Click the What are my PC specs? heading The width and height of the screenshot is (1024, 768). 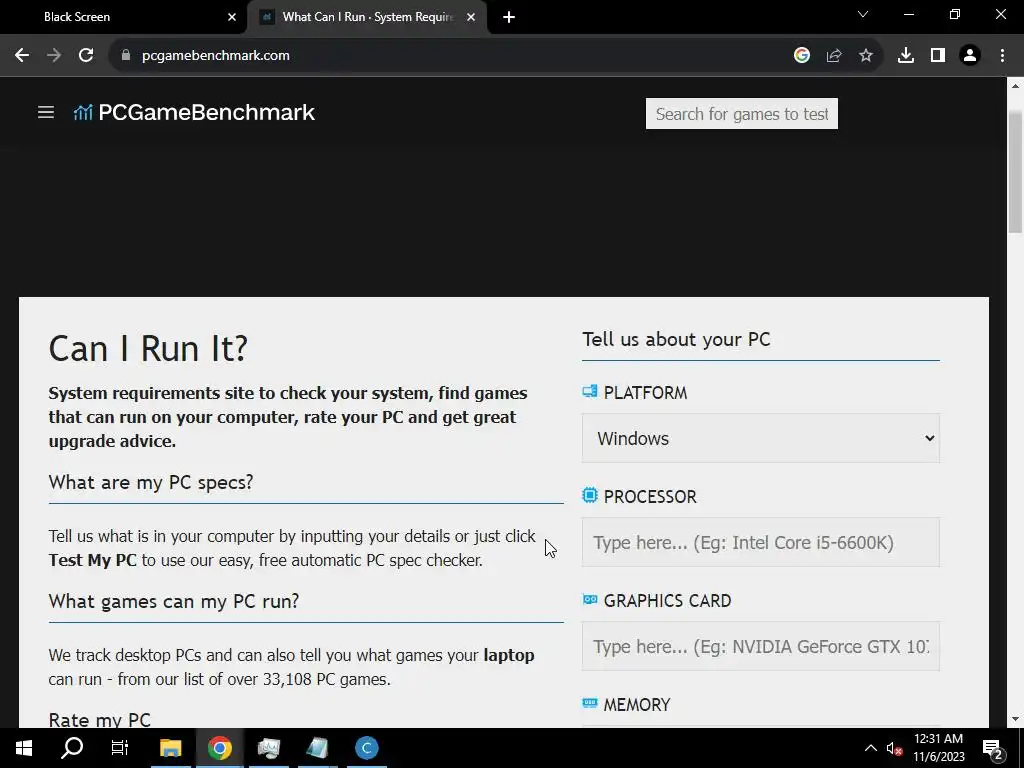(x=151, y=483)
